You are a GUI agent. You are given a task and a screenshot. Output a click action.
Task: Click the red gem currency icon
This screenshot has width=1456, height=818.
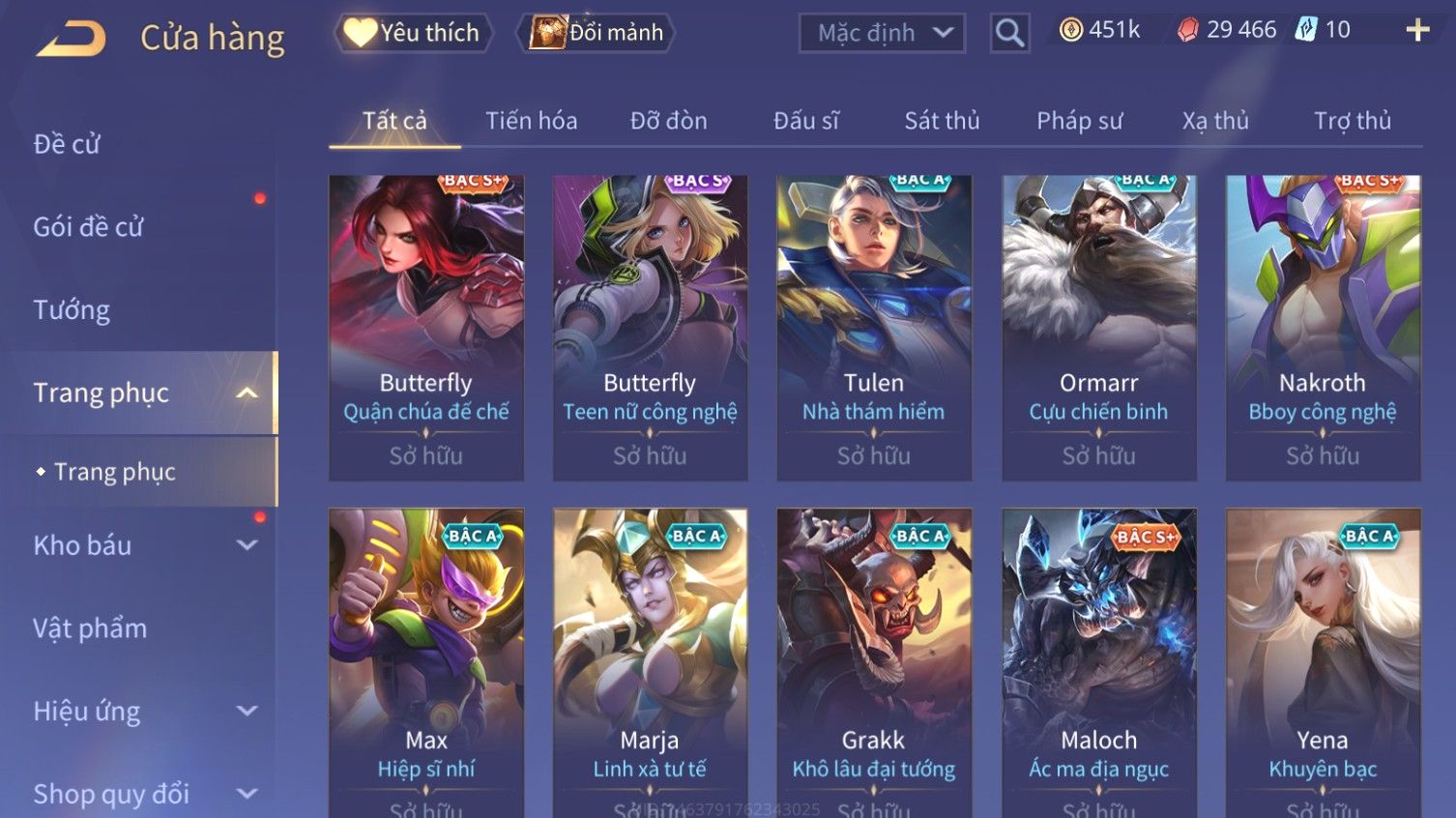point(1187,30)
